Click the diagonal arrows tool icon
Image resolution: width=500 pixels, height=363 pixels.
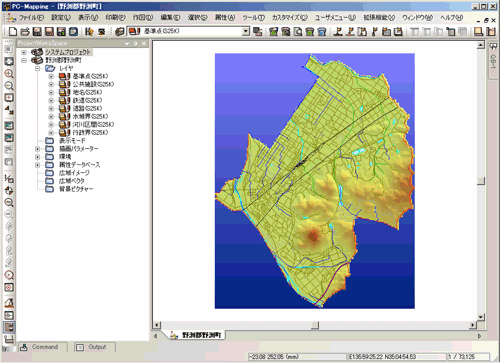[x=9, y=110]
